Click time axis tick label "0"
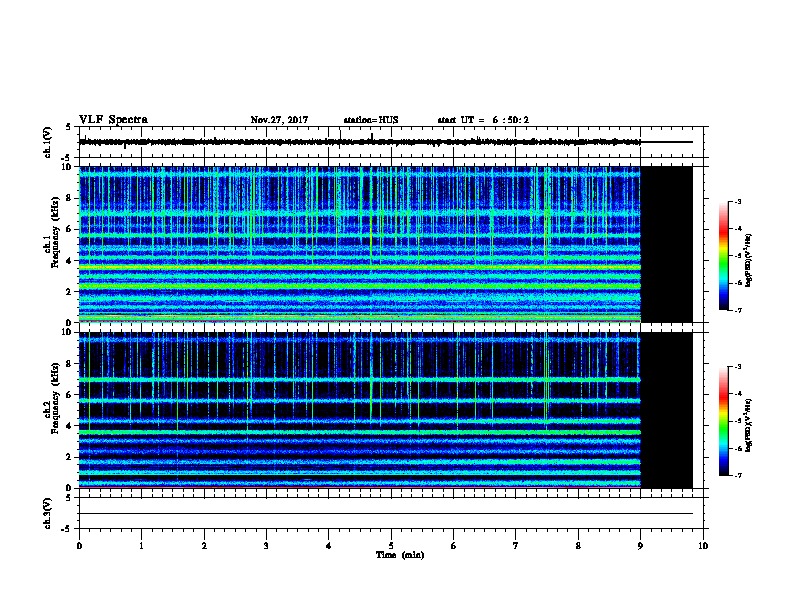This screenshot has width=792, height=612. point(79,546)
